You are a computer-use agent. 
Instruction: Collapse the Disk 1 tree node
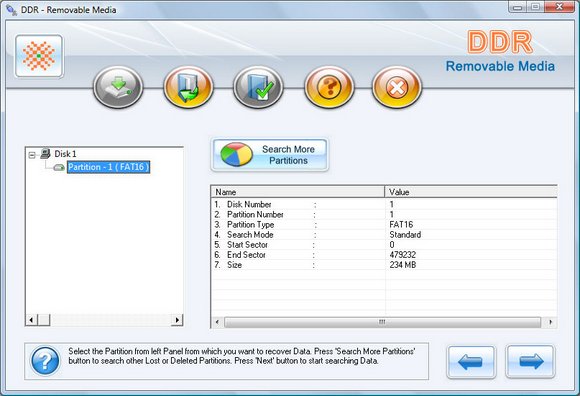pyautogui.click(x=32, y=155)
